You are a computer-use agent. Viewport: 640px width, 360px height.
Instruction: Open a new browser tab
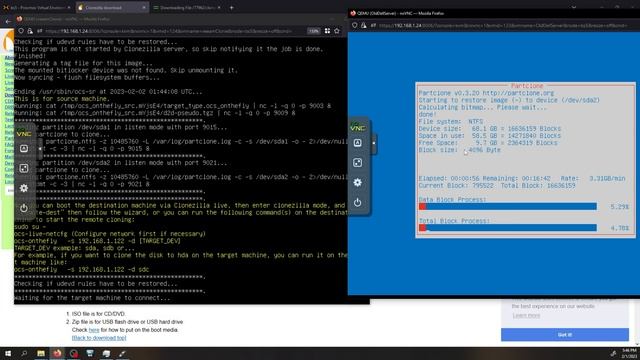click(x=231, y=7)
